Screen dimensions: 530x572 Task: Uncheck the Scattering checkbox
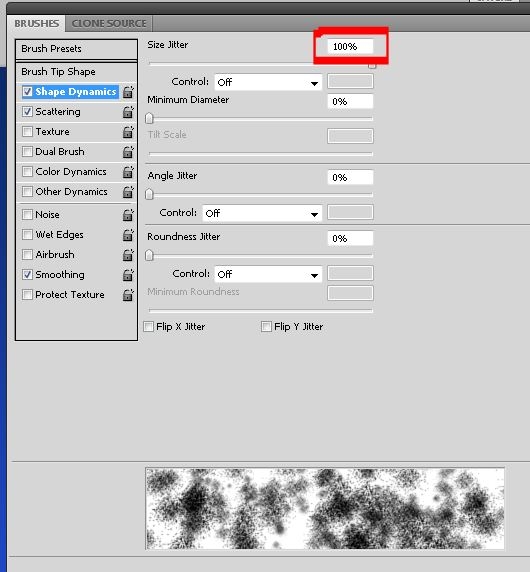(x=27, y=111)
